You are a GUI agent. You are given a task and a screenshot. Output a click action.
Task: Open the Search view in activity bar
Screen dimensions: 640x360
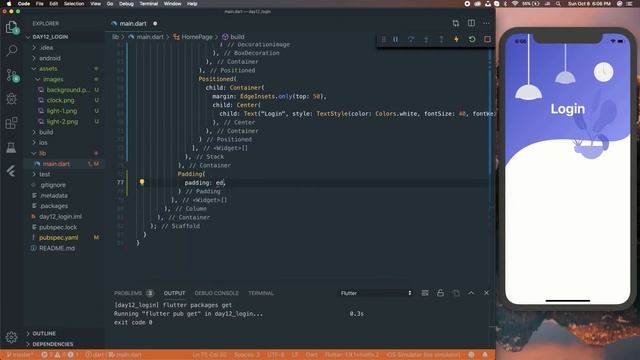[x=12, y=51]
